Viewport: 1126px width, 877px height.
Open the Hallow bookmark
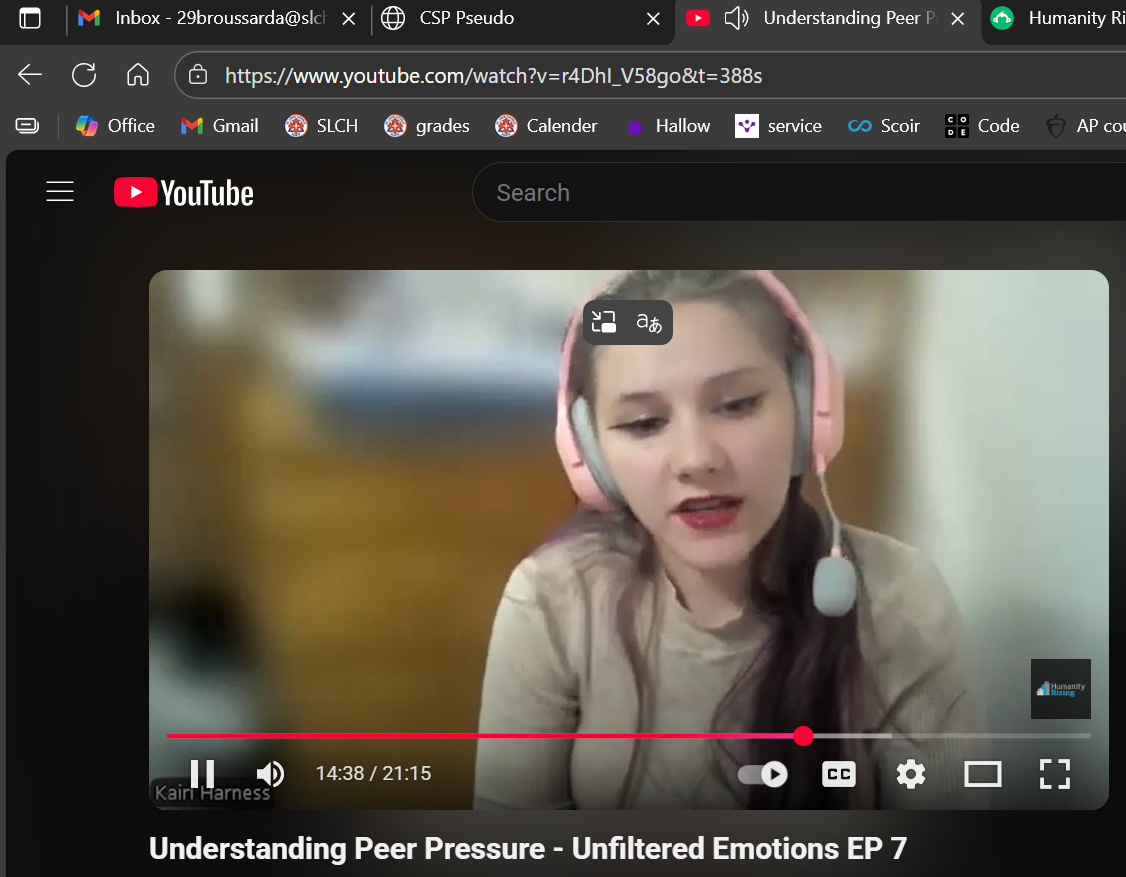tap(667, 126)
